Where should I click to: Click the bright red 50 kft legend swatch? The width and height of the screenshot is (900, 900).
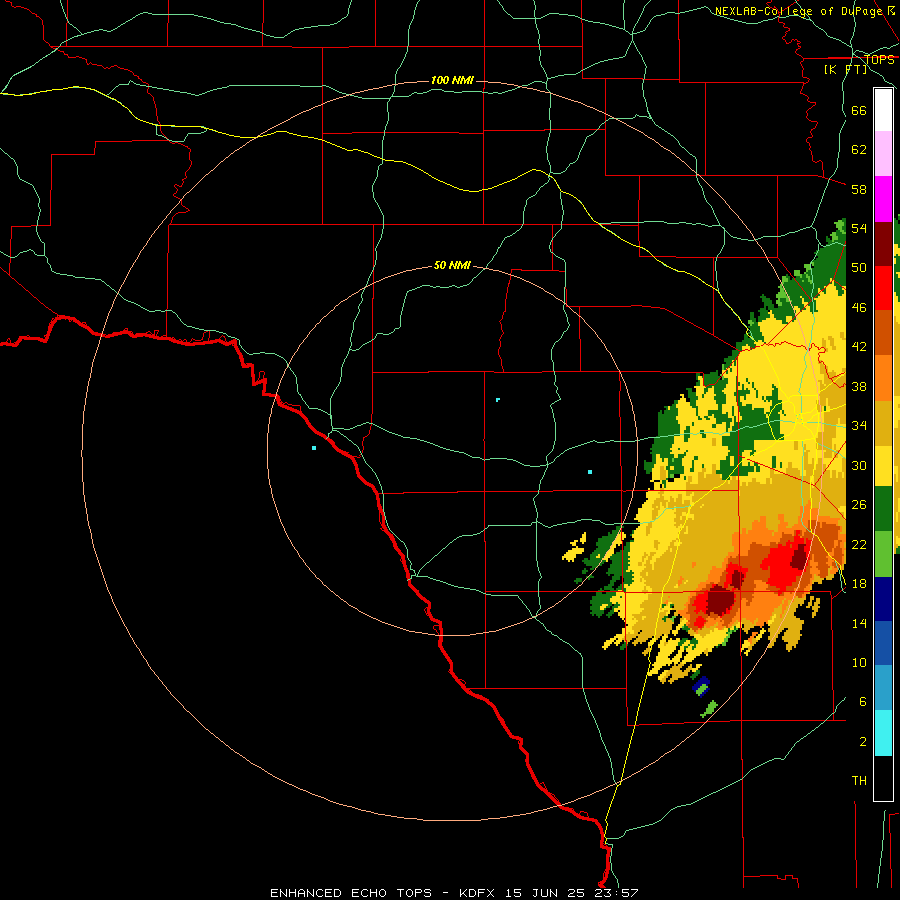[883, 288]
